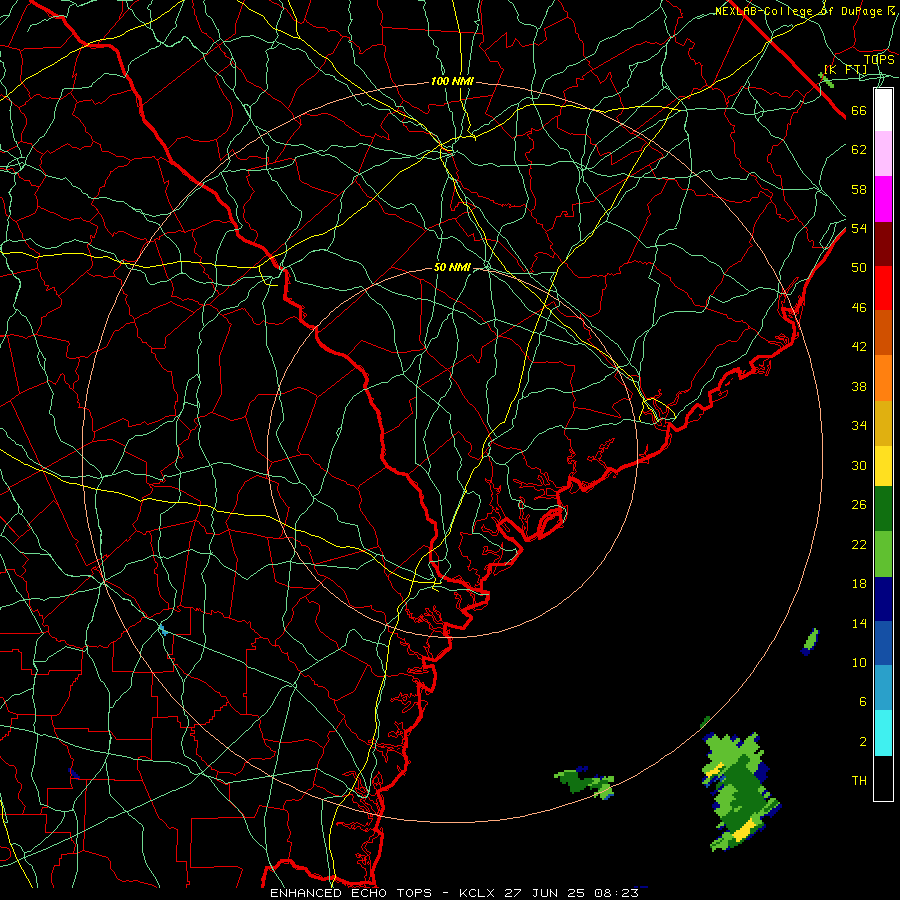The height and width of the screenshot is (900, 900).
Task: Click the "34" legend value
Action: (859, 426)
